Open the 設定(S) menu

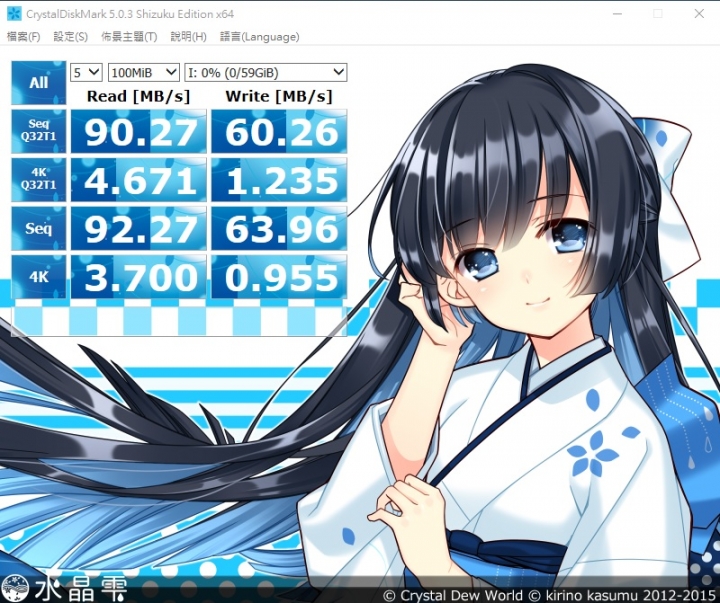pyautogui.click(x=70, y=37)
